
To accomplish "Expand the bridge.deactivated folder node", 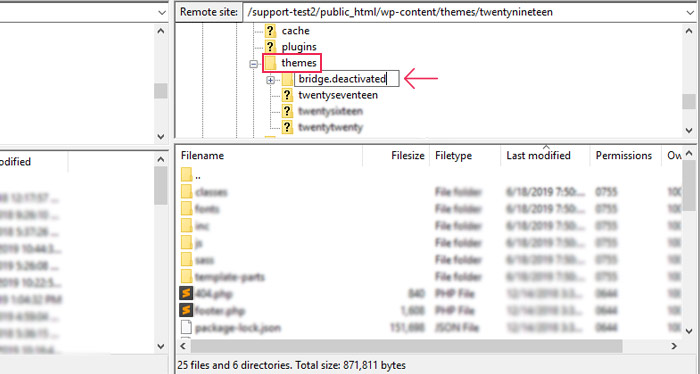I will pos(271,80).
